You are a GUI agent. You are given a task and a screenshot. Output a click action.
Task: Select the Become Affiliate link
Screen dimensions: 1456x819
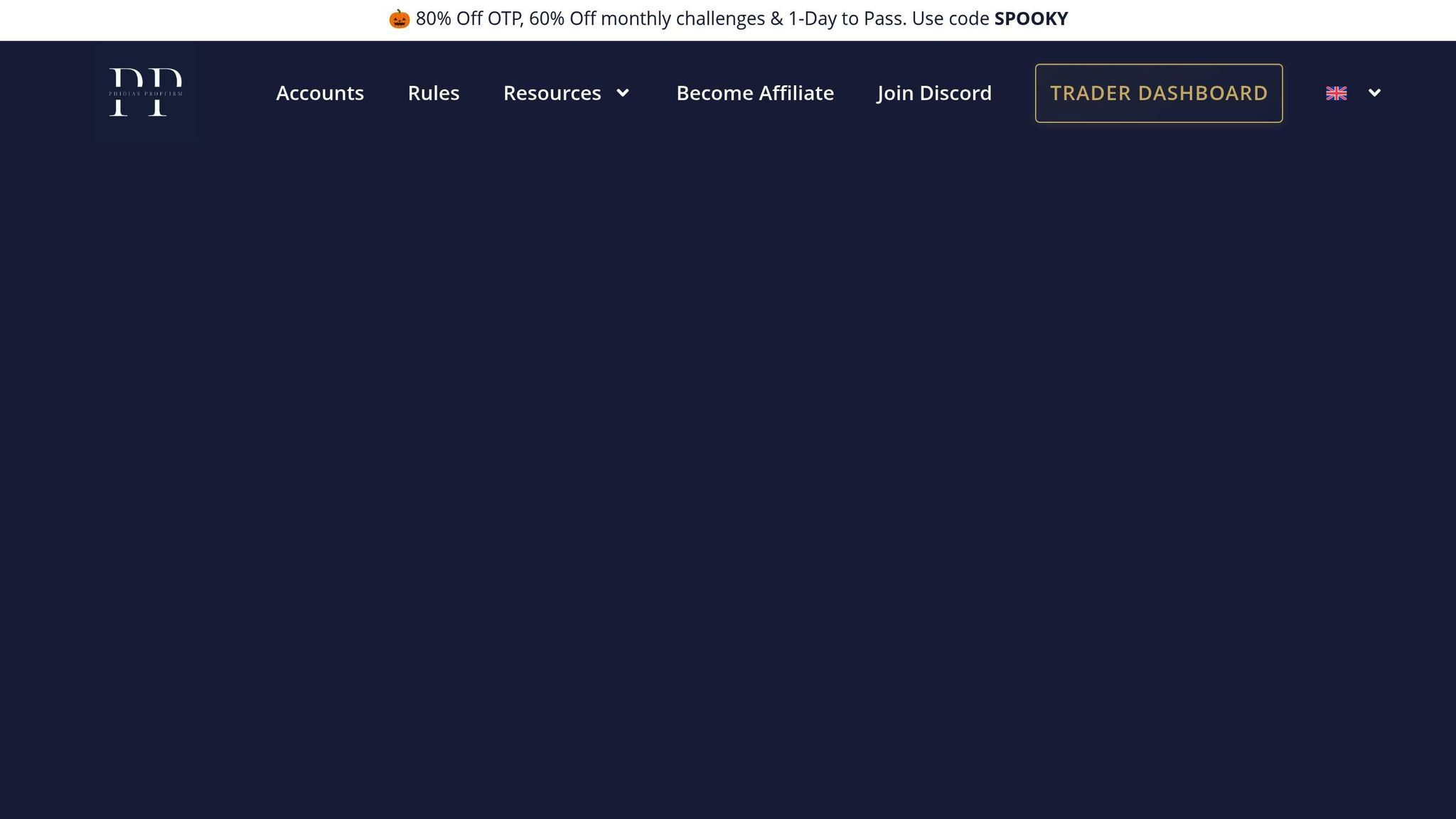pos(754,93)
